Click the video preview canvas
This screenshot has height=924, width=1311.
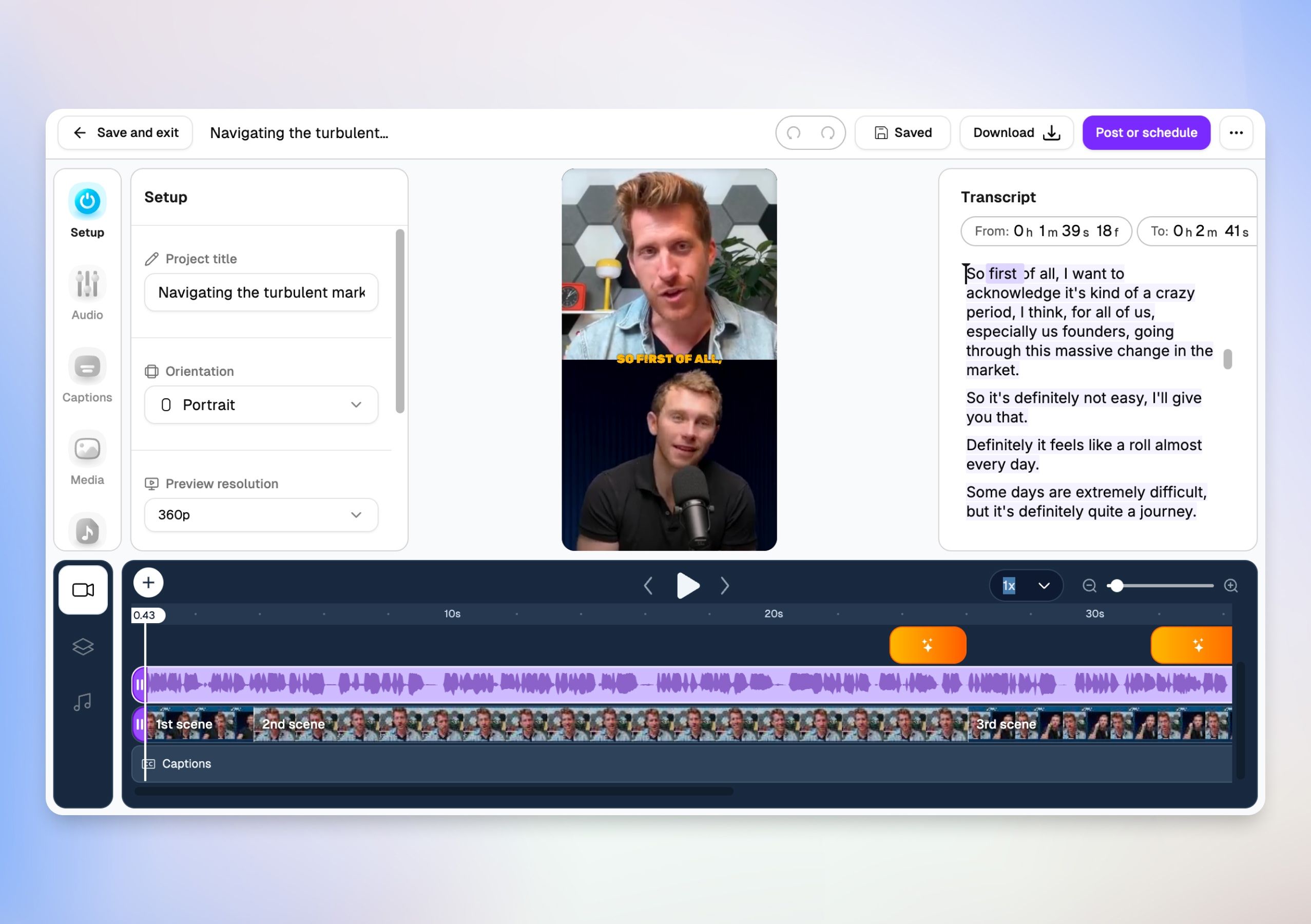(669, 360)
